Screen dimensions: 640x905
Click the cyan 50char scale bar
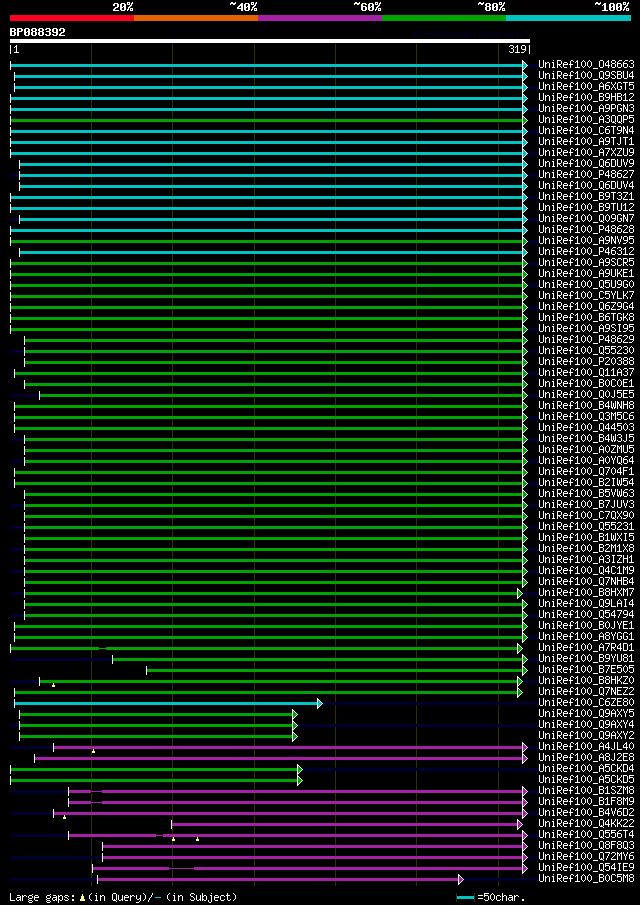pyautogui.click(x=465, y=897)
